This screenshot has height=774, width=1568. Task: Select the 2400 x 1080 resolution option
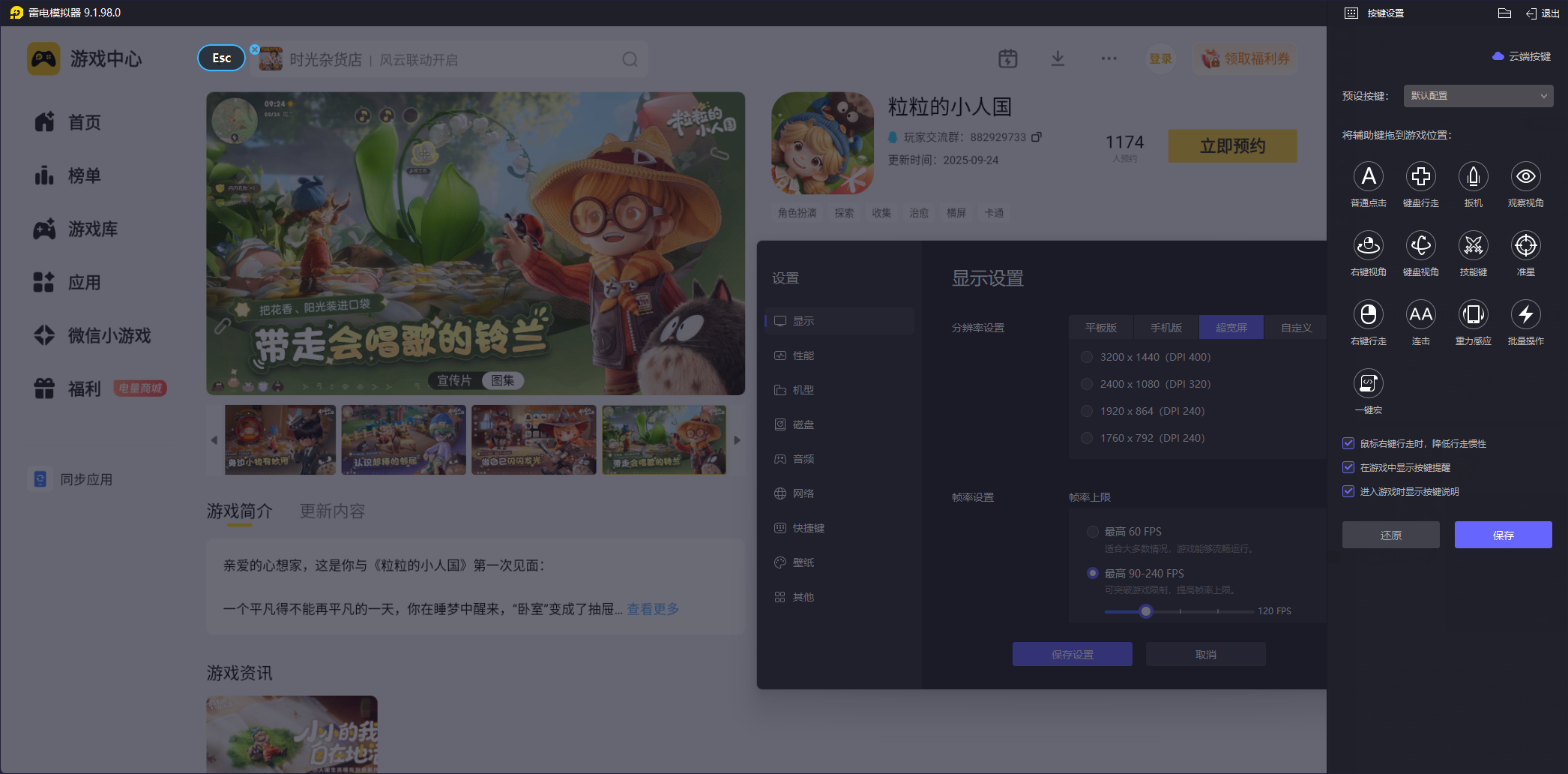tap(1086, 384)
